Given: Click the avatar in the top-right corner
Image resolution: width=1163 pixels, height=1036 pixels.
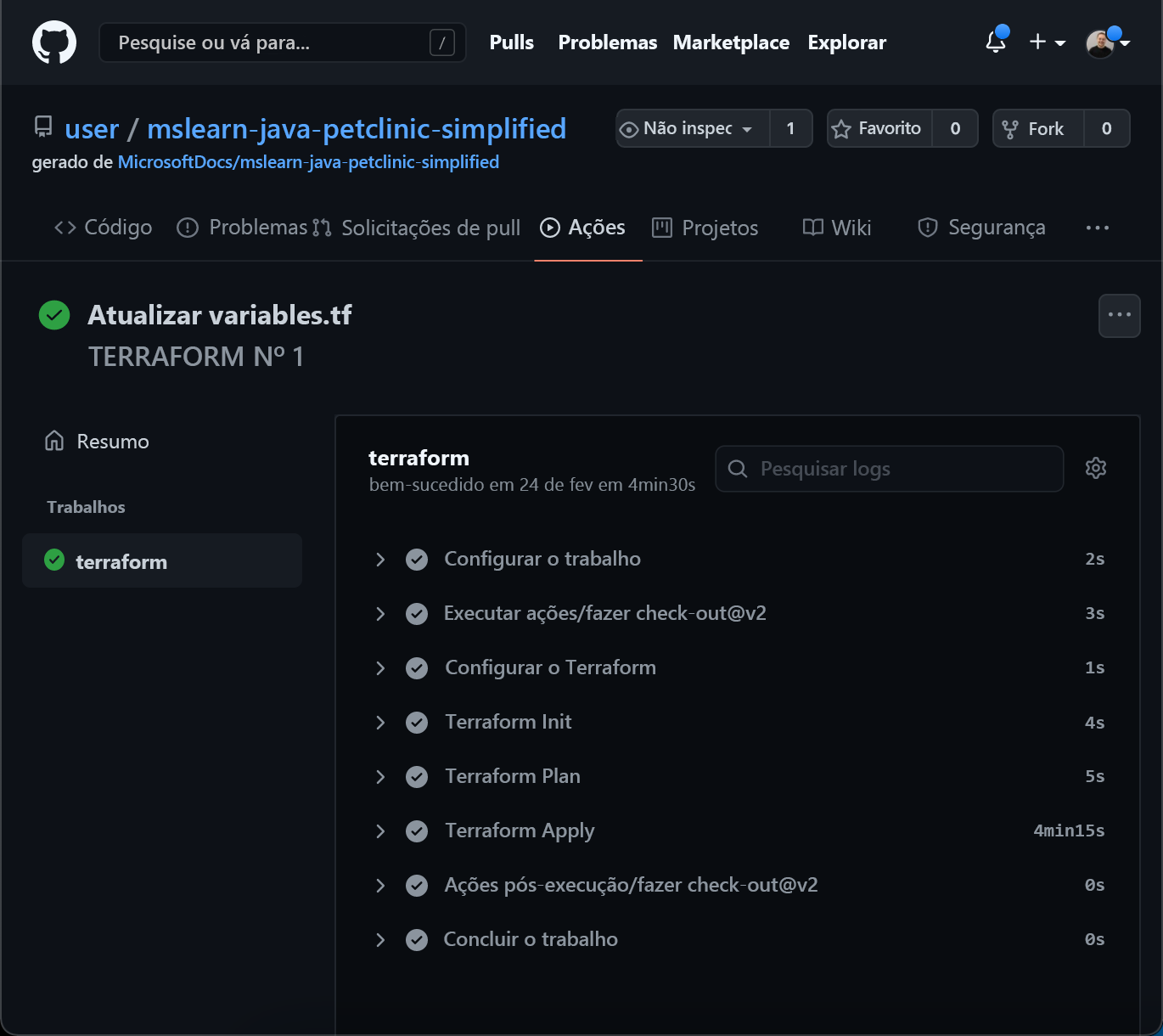Looking at the screenshot, I should 1101,42.
